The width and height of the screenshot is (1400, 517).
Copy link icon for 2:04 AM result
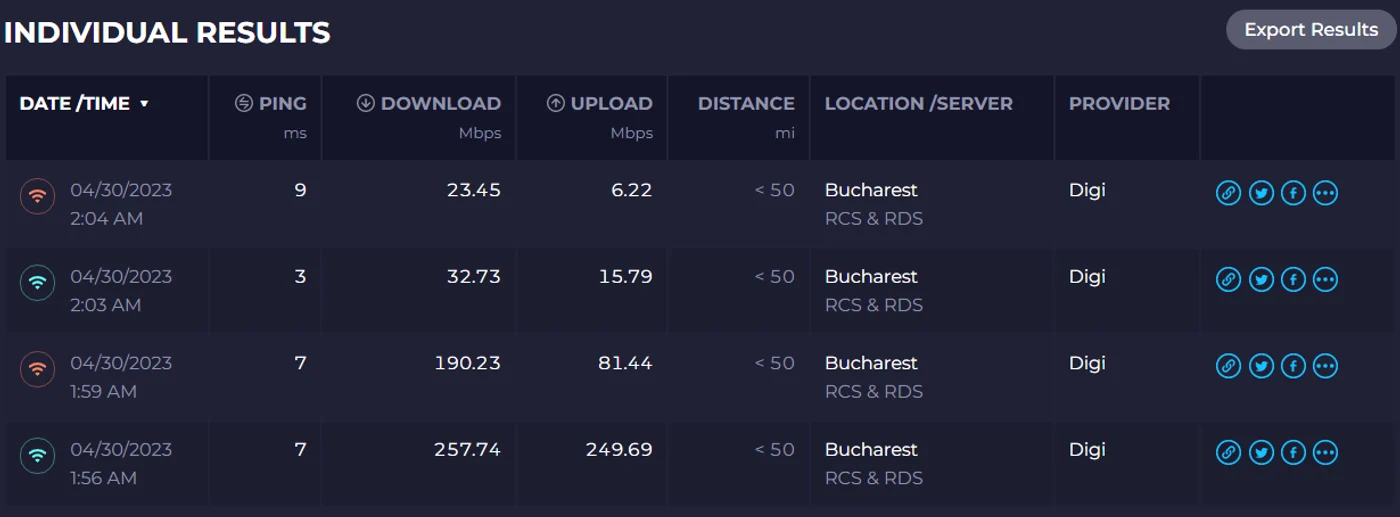coord(1228,193)
